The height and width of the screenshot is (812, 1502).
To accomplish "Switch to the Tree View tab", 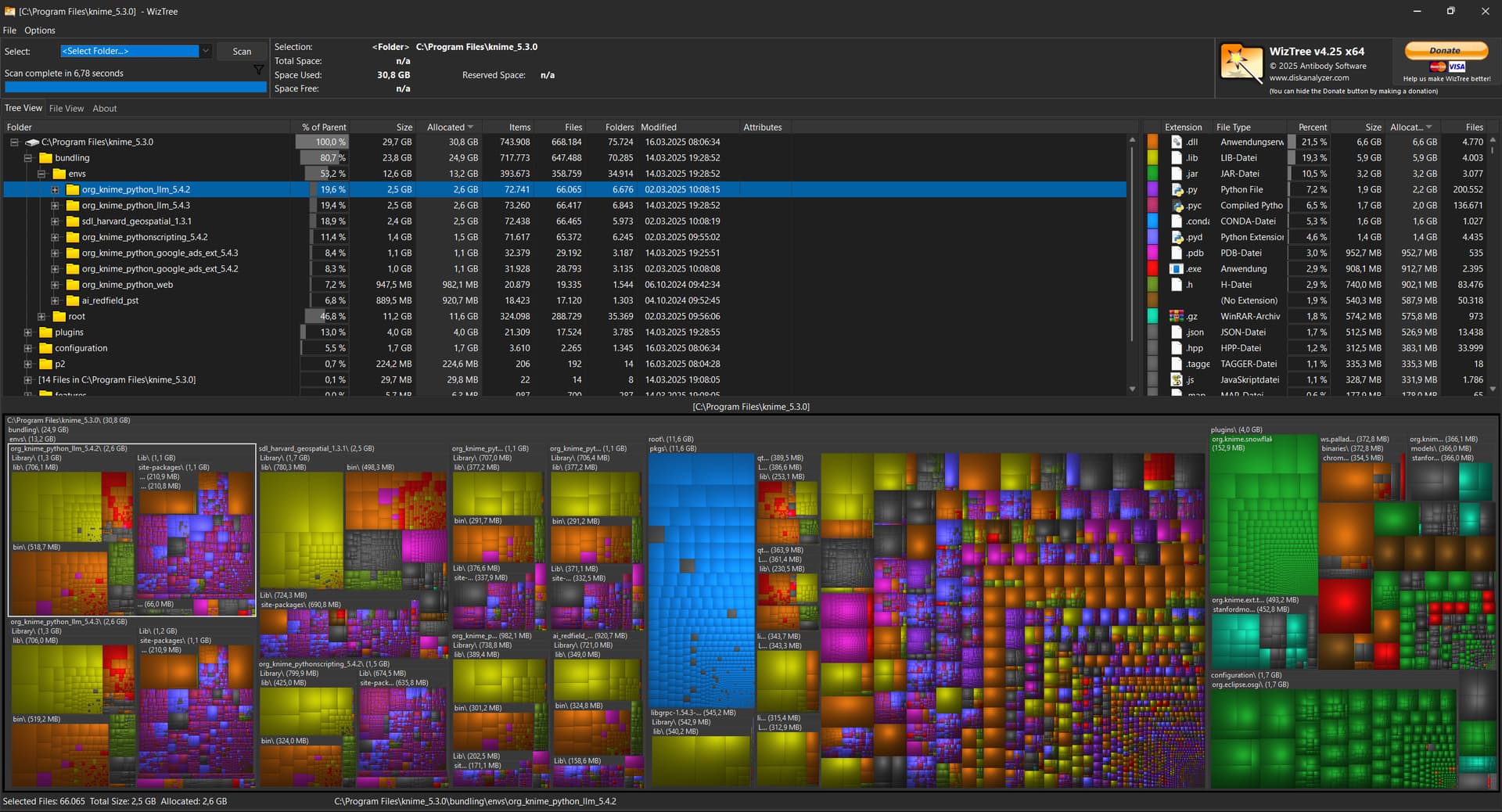I will pos(23,109).
